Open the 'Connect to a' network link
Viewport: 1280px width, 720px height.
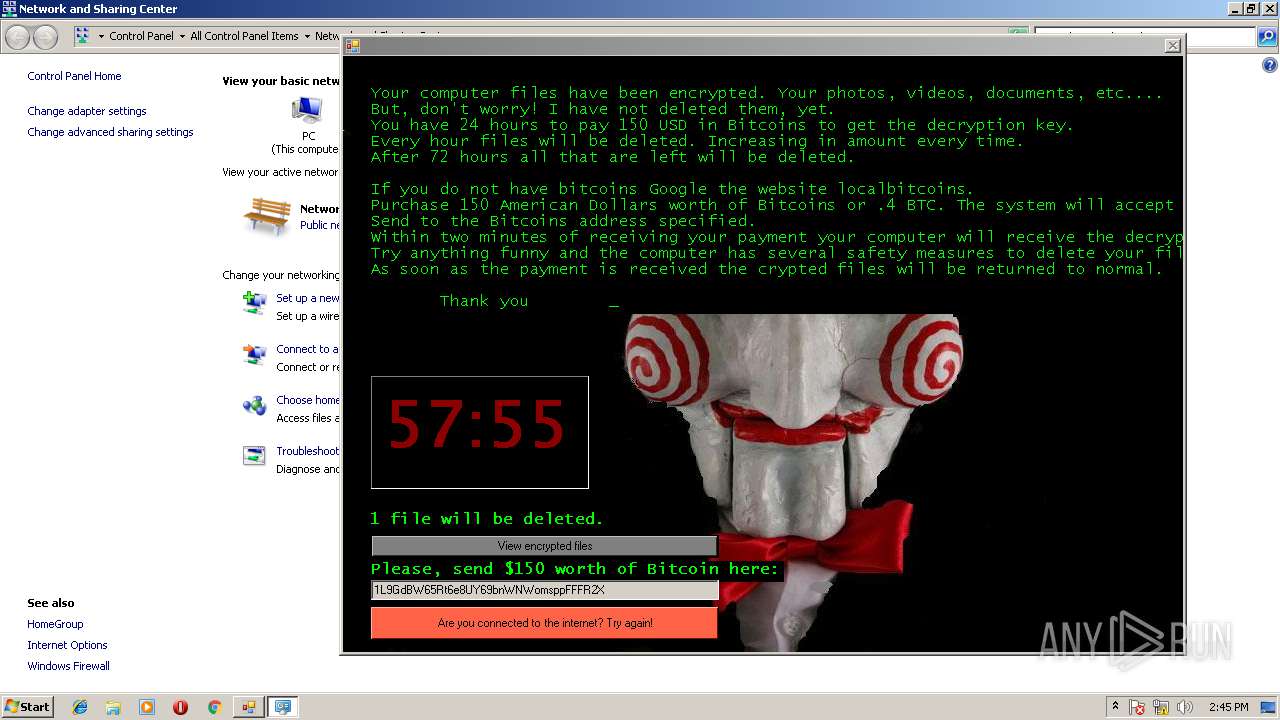point(307,349)
